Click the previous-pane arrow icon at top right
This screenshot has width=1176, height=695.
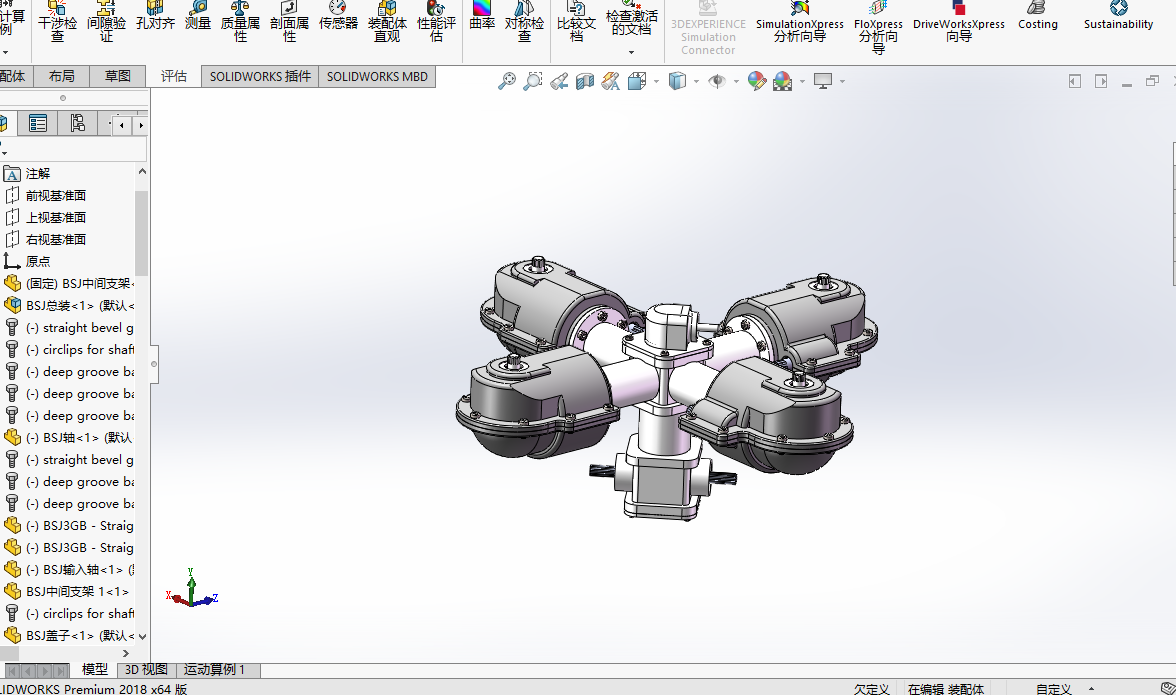1075,81
